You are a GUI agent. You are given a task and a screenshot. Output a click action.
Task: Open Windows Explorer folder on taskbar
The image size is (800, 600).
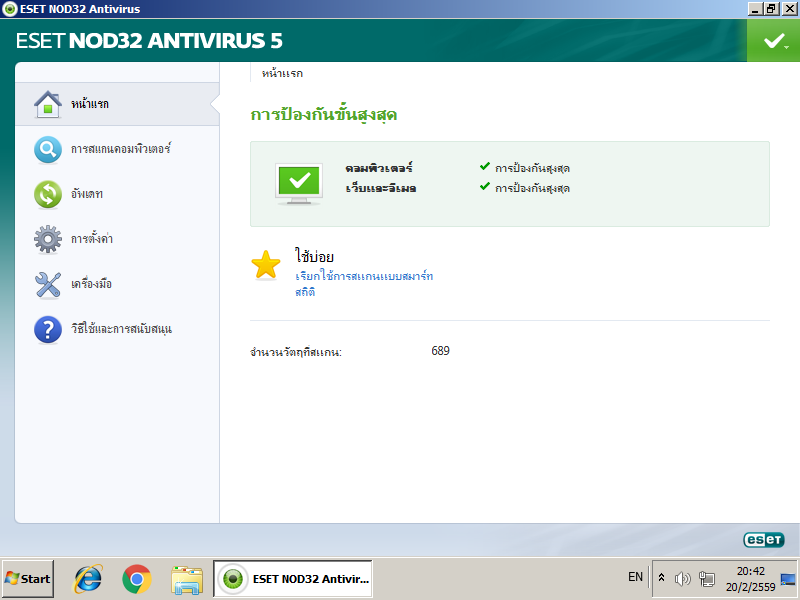click(187, 580)
